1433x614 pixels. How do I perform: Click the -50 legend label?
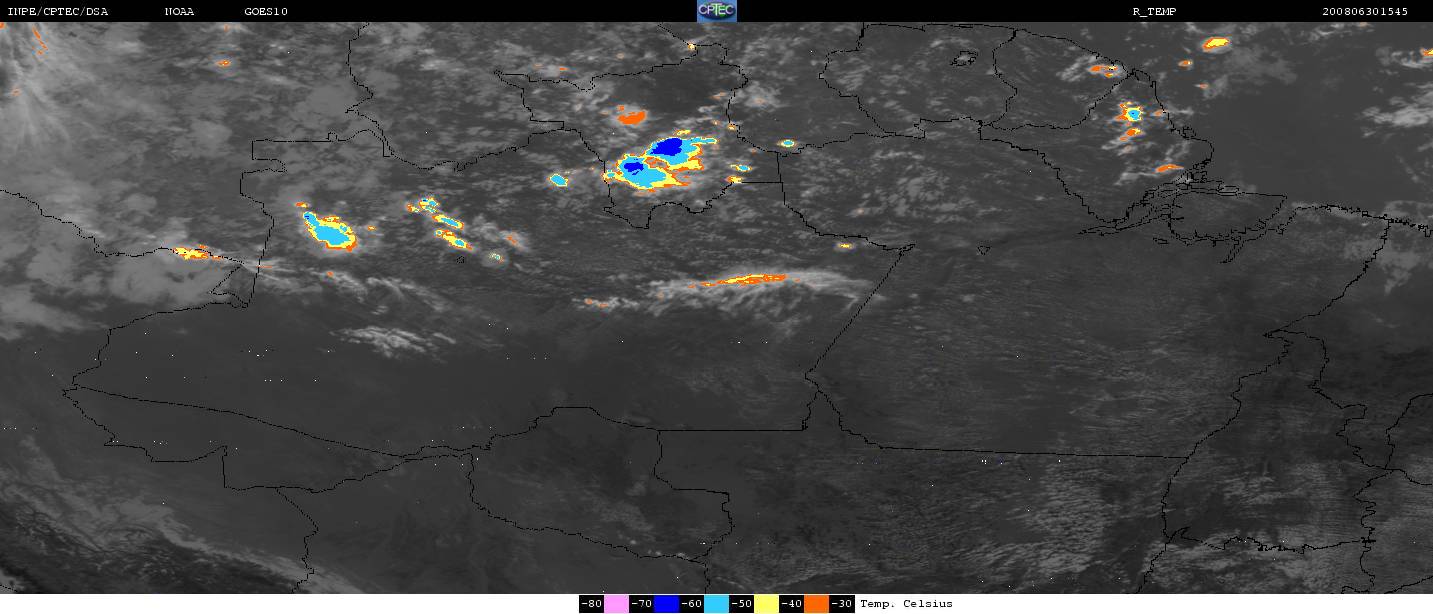point(742,604)
